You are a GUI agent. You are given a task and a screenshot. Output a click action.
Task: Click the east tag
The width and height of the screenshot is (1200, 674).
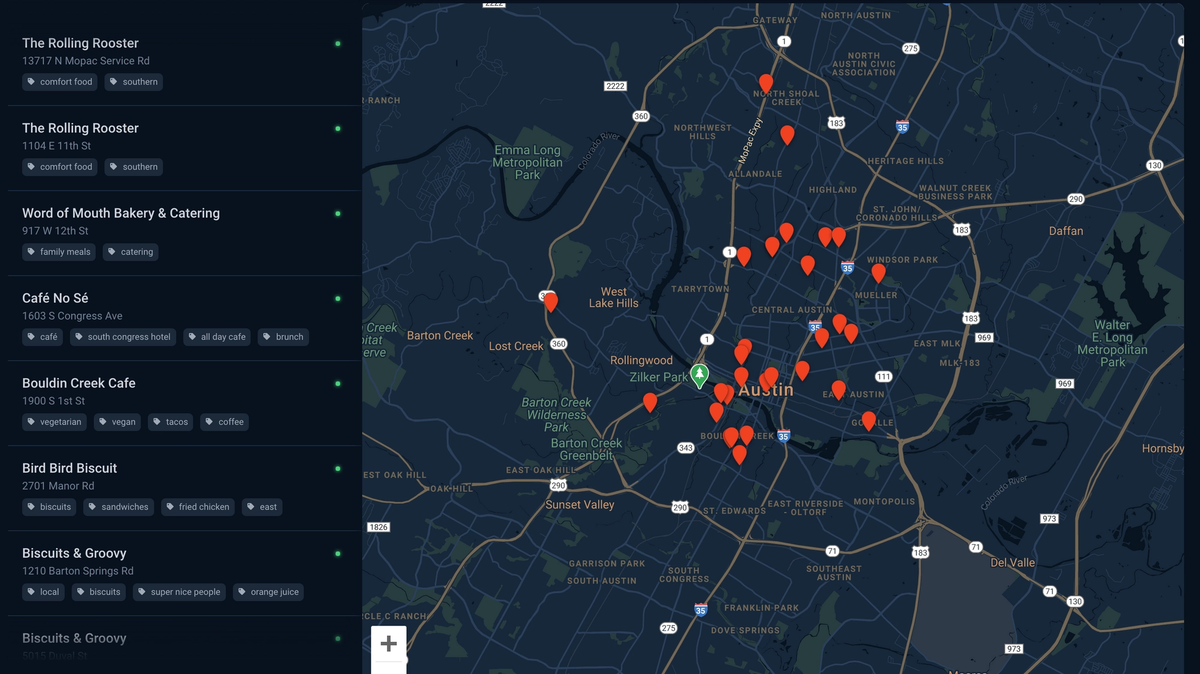coord(262,507)
